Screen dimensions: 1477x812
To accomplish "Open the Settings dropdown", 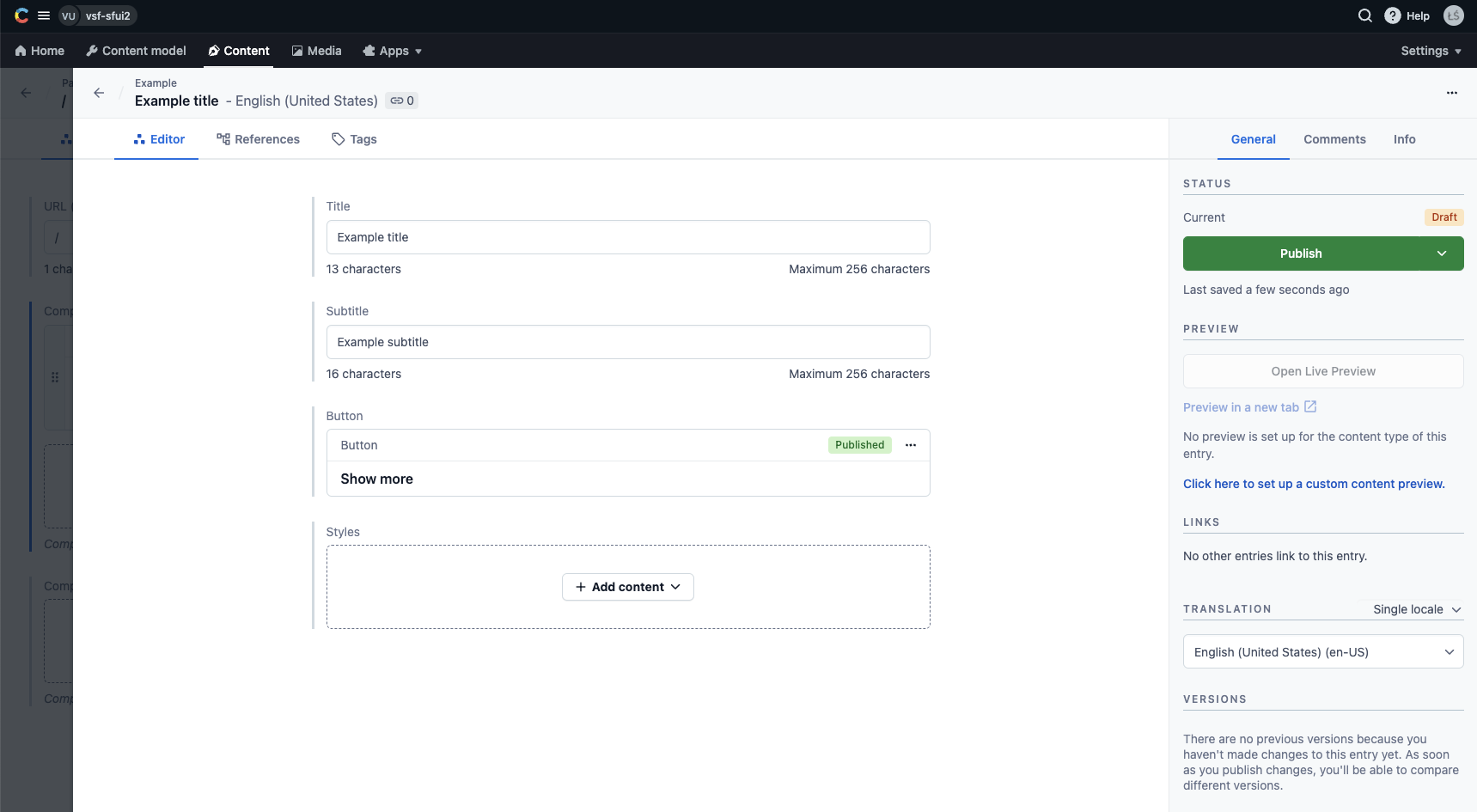I will [1430, 51].
